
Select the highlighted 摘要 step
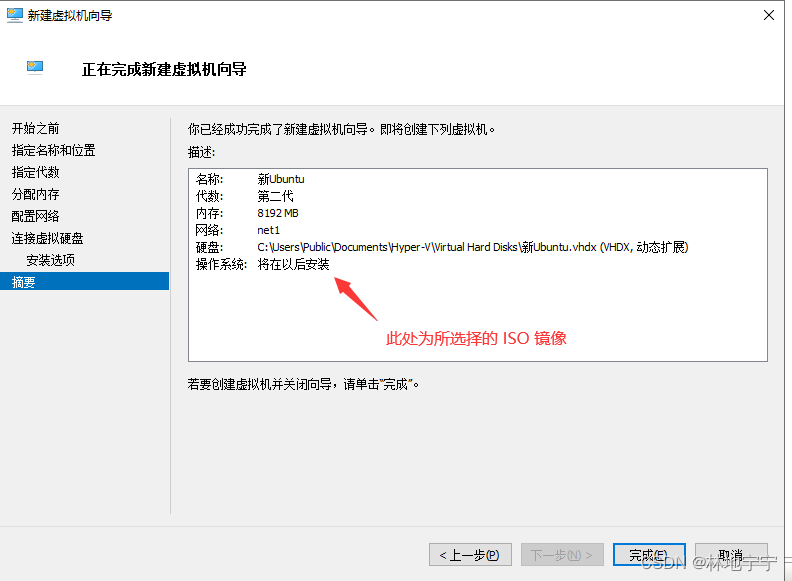(x=84, y=281)
